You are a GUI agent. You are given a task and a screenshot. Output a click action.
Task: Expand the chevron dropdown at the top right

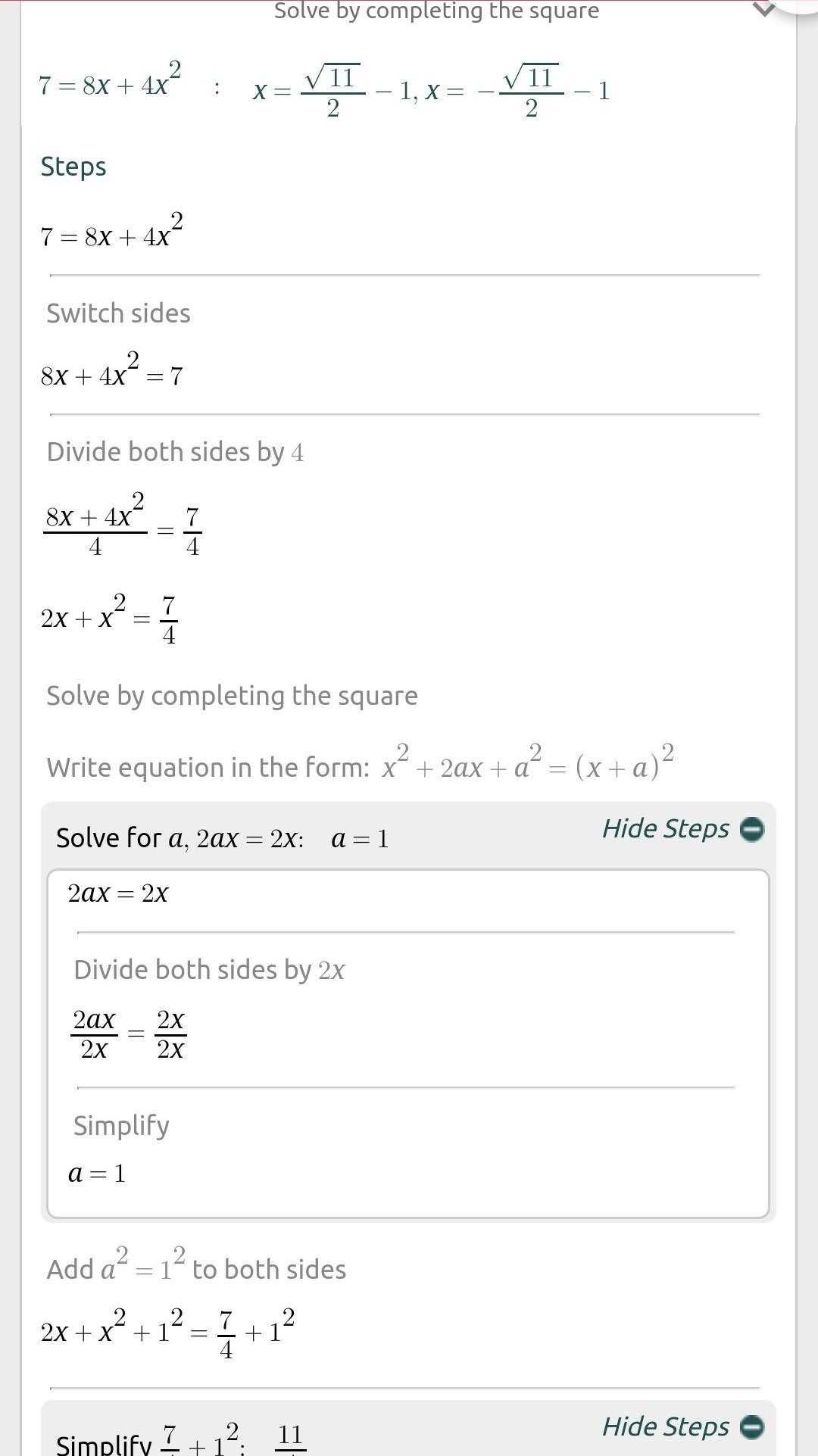tap(763, 10)
